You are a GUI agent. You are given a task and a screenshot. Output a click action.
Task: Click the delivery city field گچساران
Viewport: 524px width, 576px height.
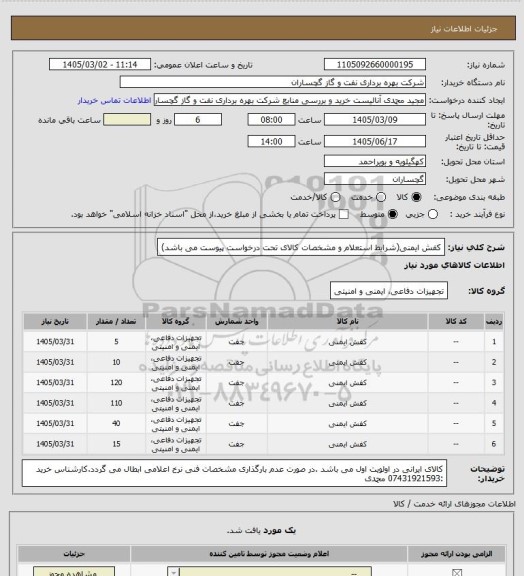[x=375, y=179]
